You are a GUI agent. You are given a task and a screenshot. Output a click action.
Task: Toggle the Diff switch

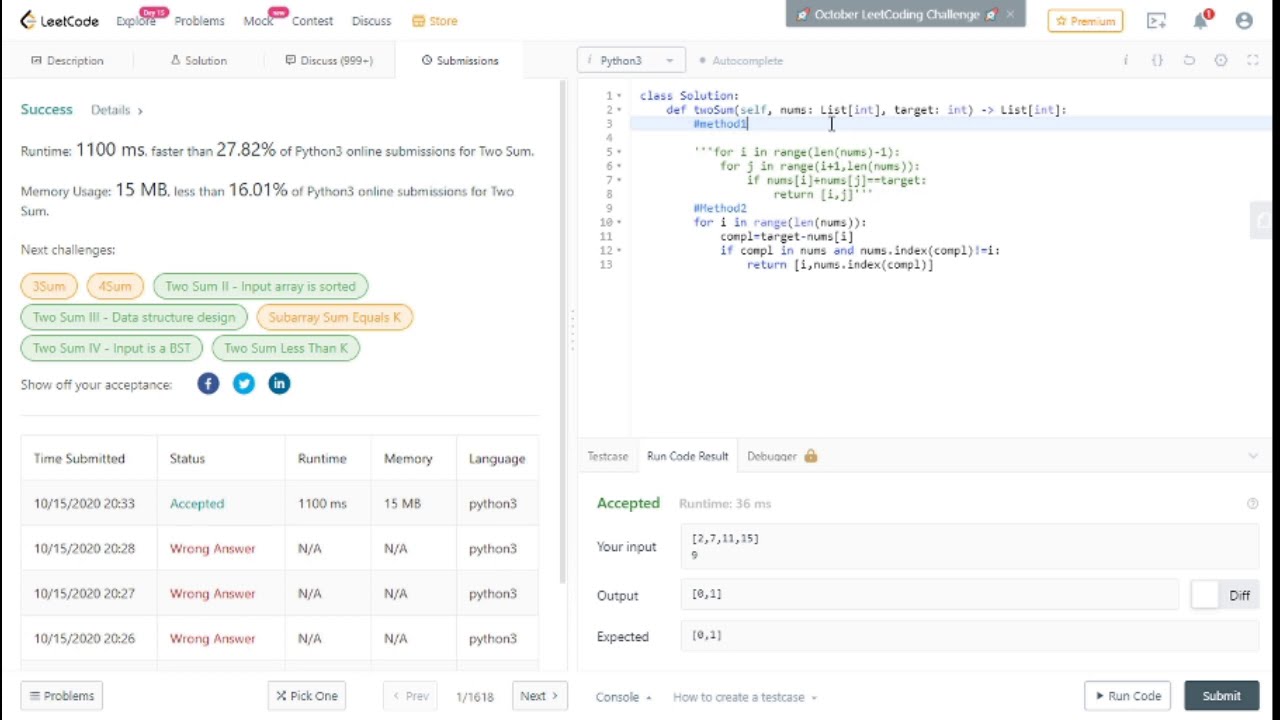[x=1206, y=595]
